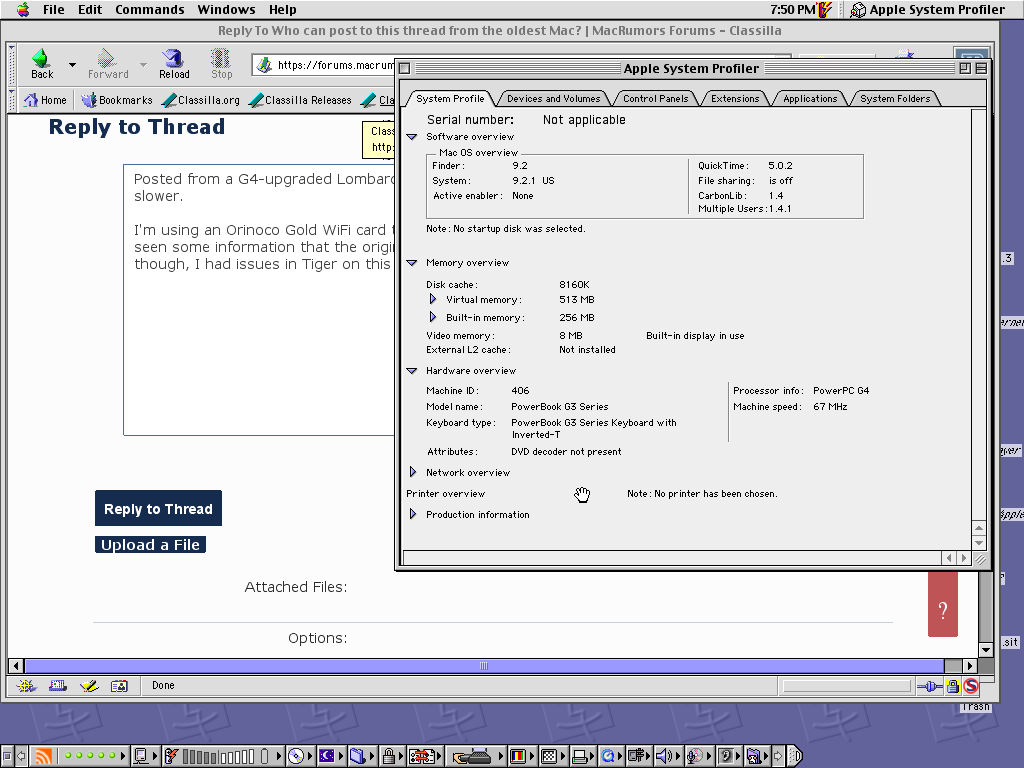1024x768 pixels.
Task: Click the Navigator icon in status bar
Action: (x=26, y=686)
